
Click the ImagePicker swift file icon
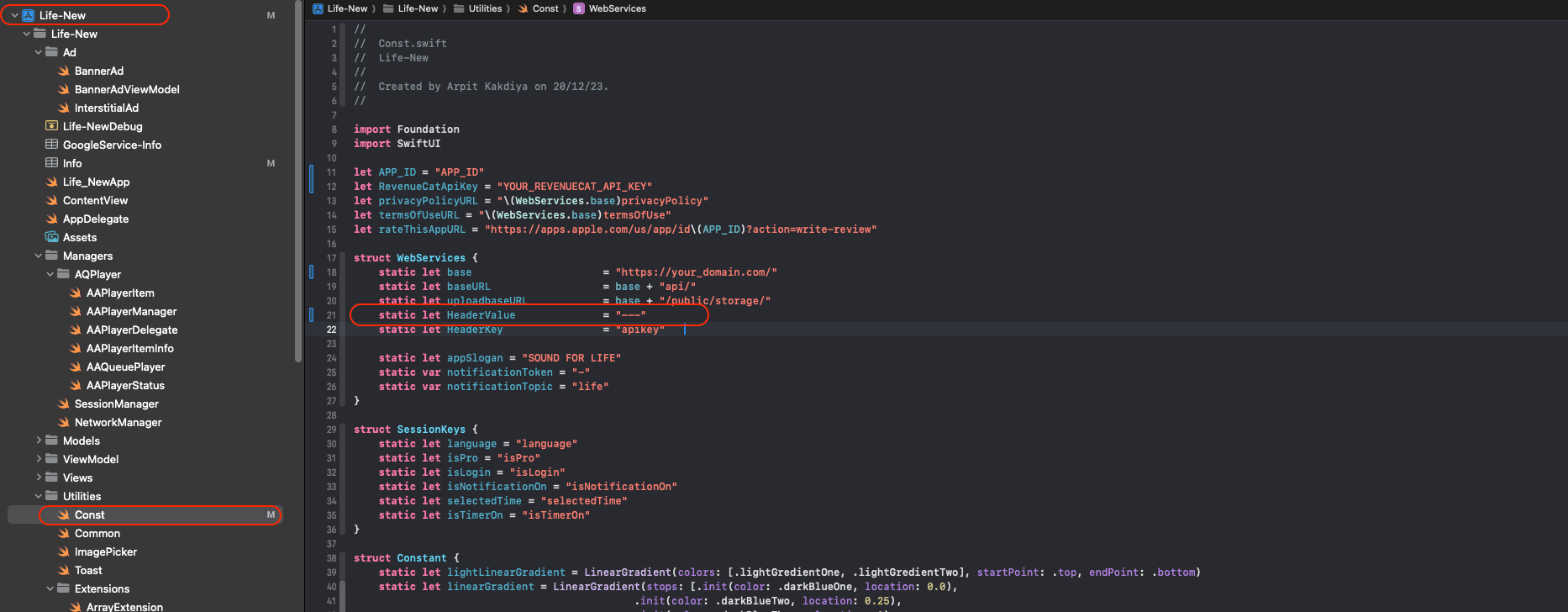63,551
